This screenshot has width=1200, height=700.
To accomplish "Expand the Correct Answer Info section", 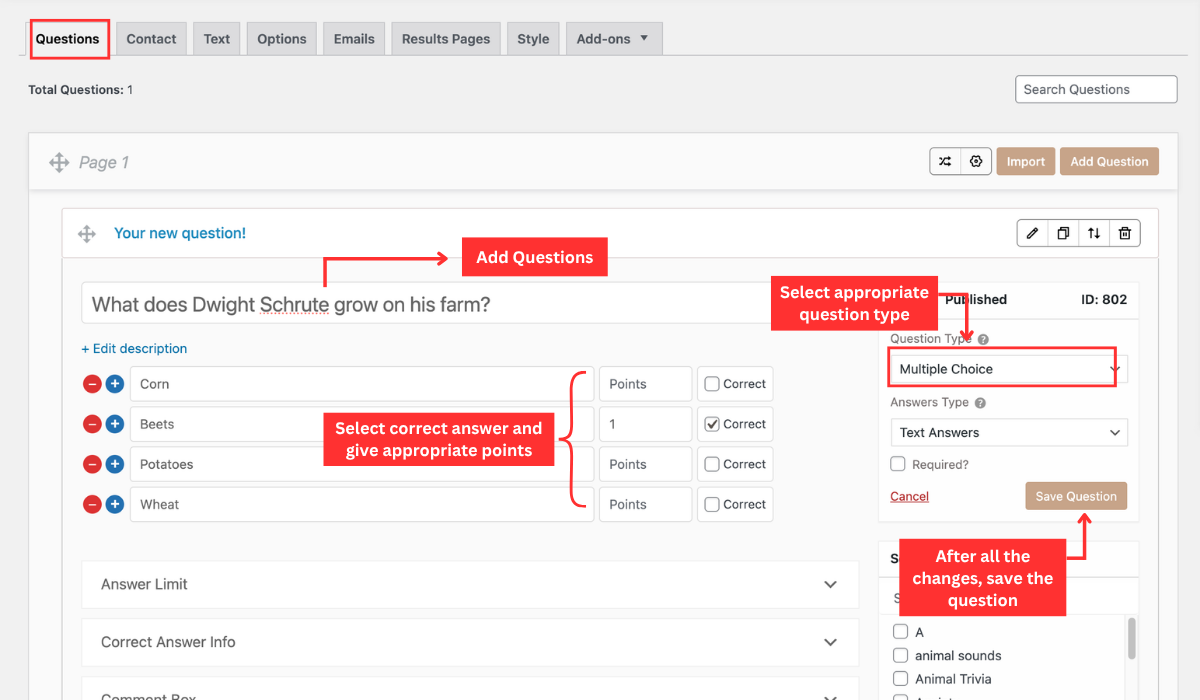I will coord(470,642).
